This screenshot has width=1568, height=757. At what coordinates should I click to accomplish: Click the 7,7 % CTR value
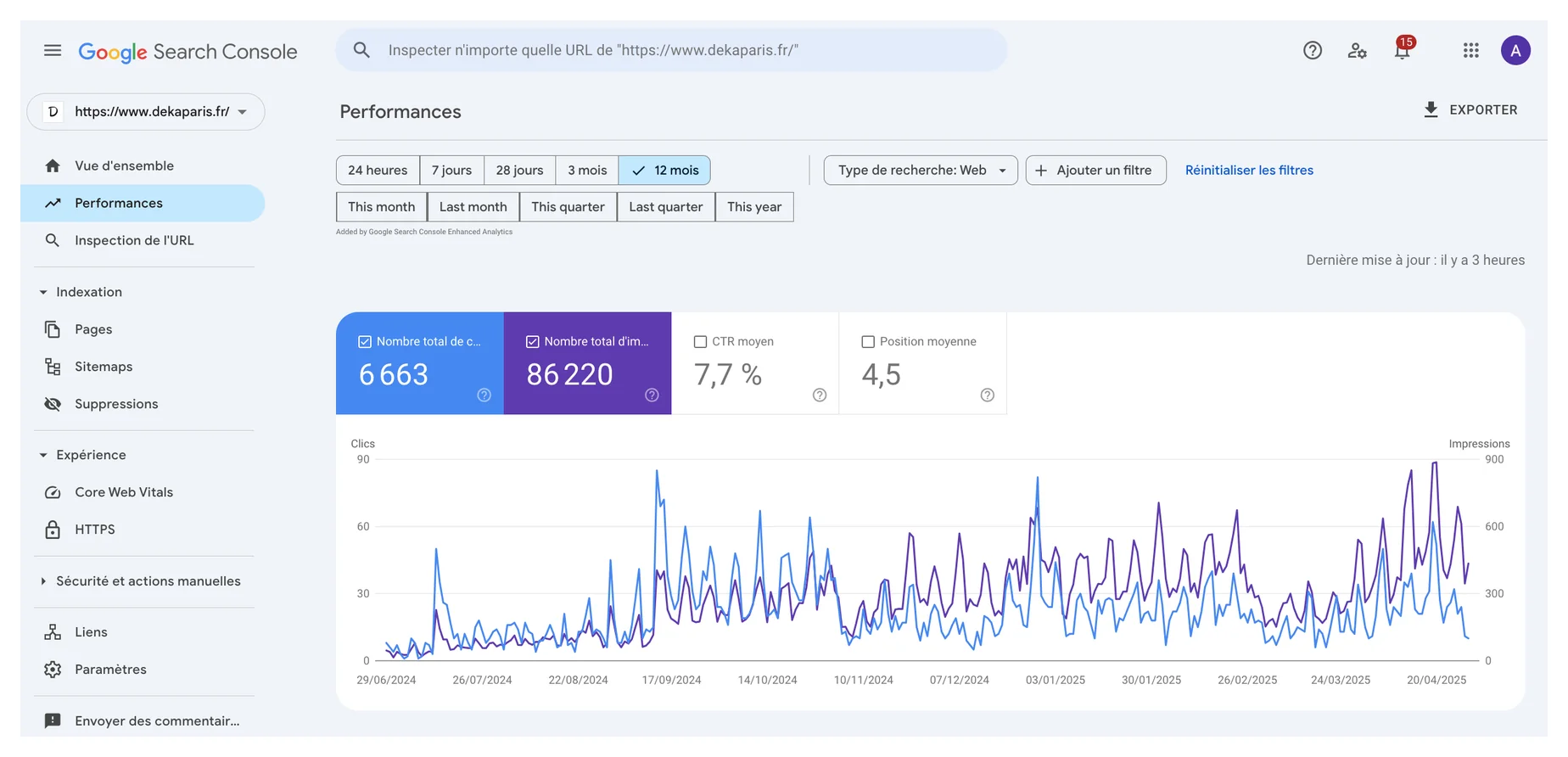(x=728, y=374)
